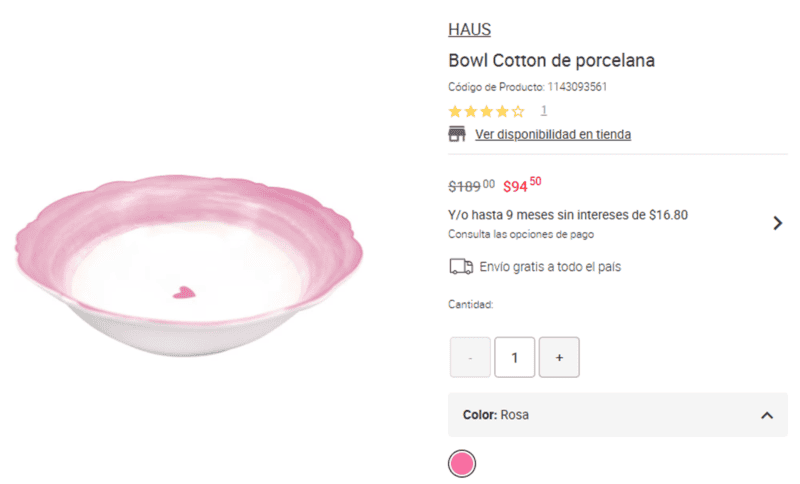Viewport: 800px width, 484px height.
Task: Click the product title Bowl Cotton de porcelana
Action: [x=551, y=61]
